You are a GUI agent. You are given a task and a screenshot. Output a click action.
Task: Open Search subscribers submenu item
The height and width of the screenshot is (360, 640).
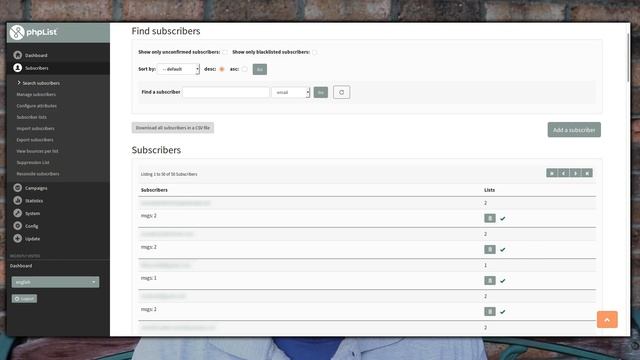(x=41, y=83)
